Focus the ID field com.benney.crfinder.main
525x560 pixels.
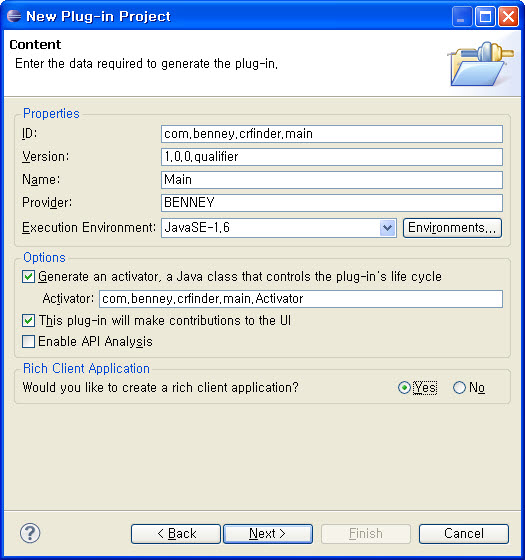coord(332,134)
